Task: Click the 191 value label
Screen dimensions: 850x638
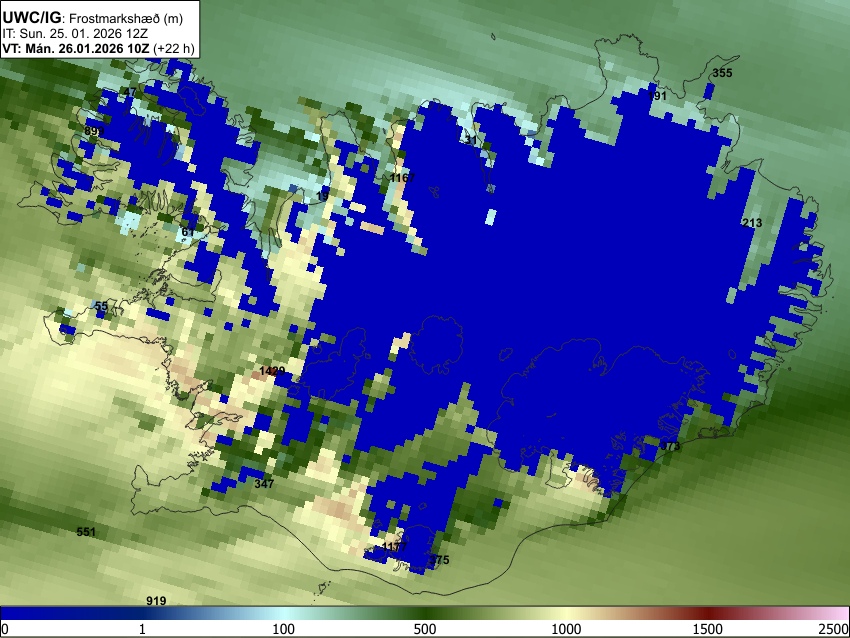Action: click(657, 96)
